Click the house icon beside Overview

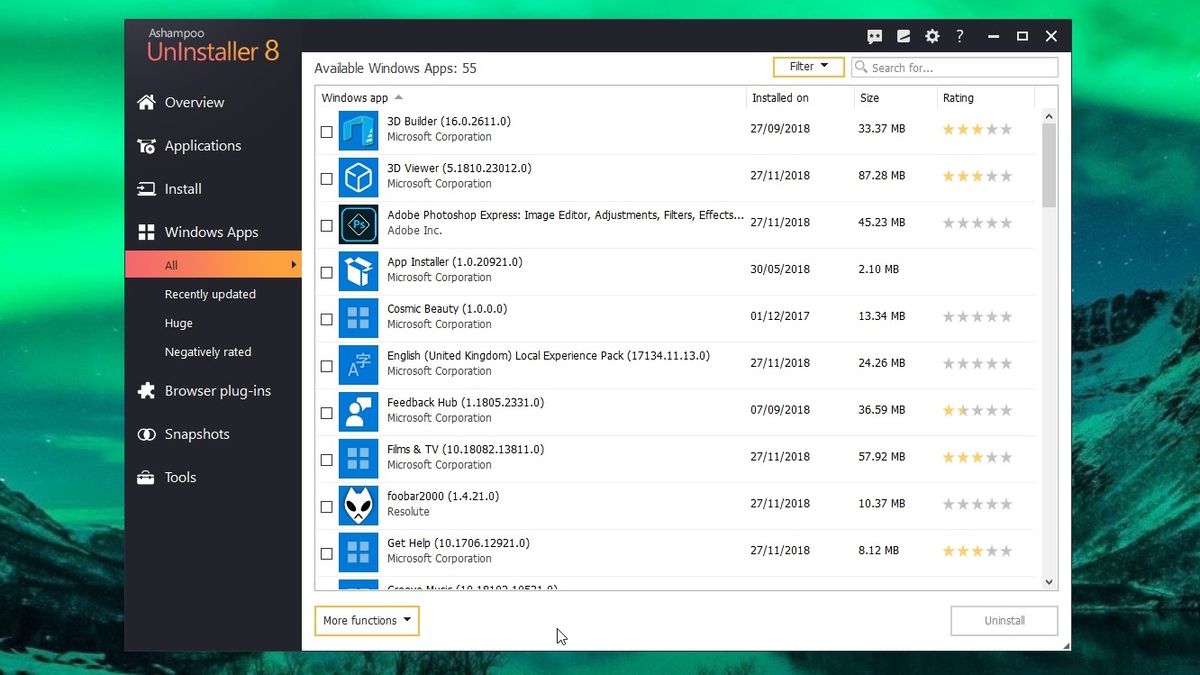pyautogui.click(x=146, y=102)
